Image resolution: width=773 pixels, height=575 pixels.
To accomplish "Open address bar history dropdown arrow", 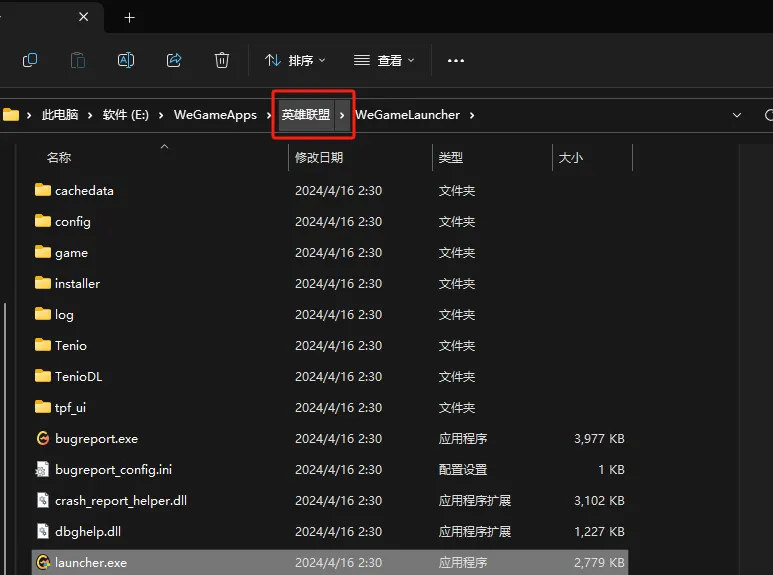I will [737, 115].
